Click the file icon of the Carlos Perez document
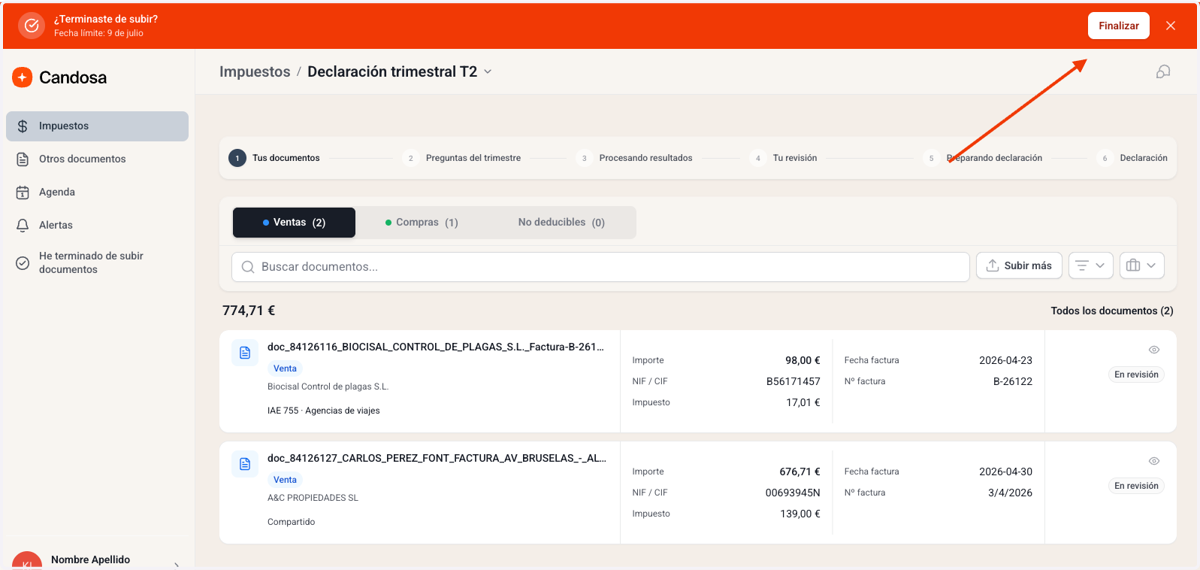 pos(245,464)
